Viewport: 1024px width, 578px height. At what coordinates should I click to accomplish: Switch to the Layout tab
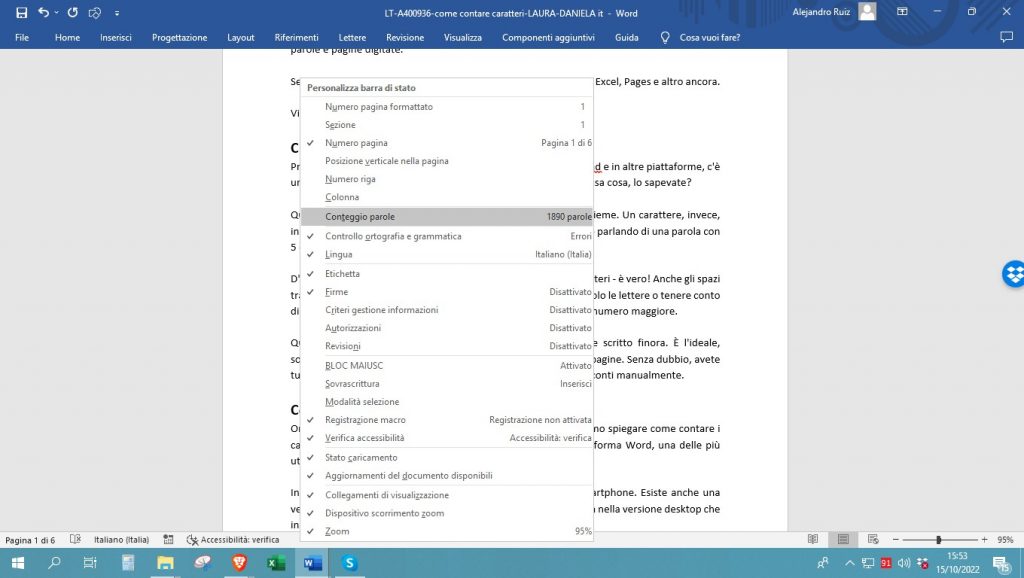(x=241, y=37)
